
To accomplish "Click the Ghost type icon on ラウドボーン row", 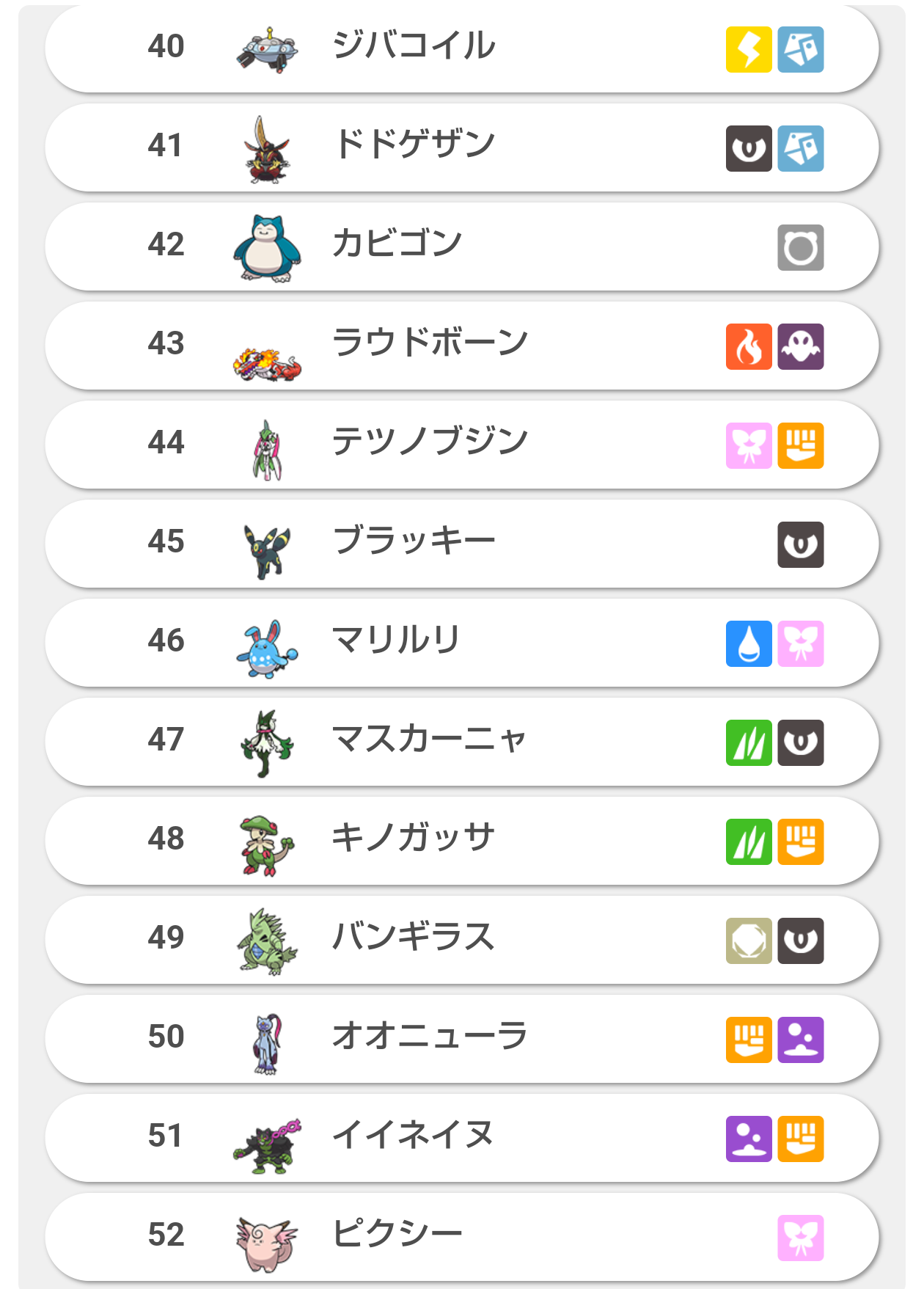I will coord(800,346).
